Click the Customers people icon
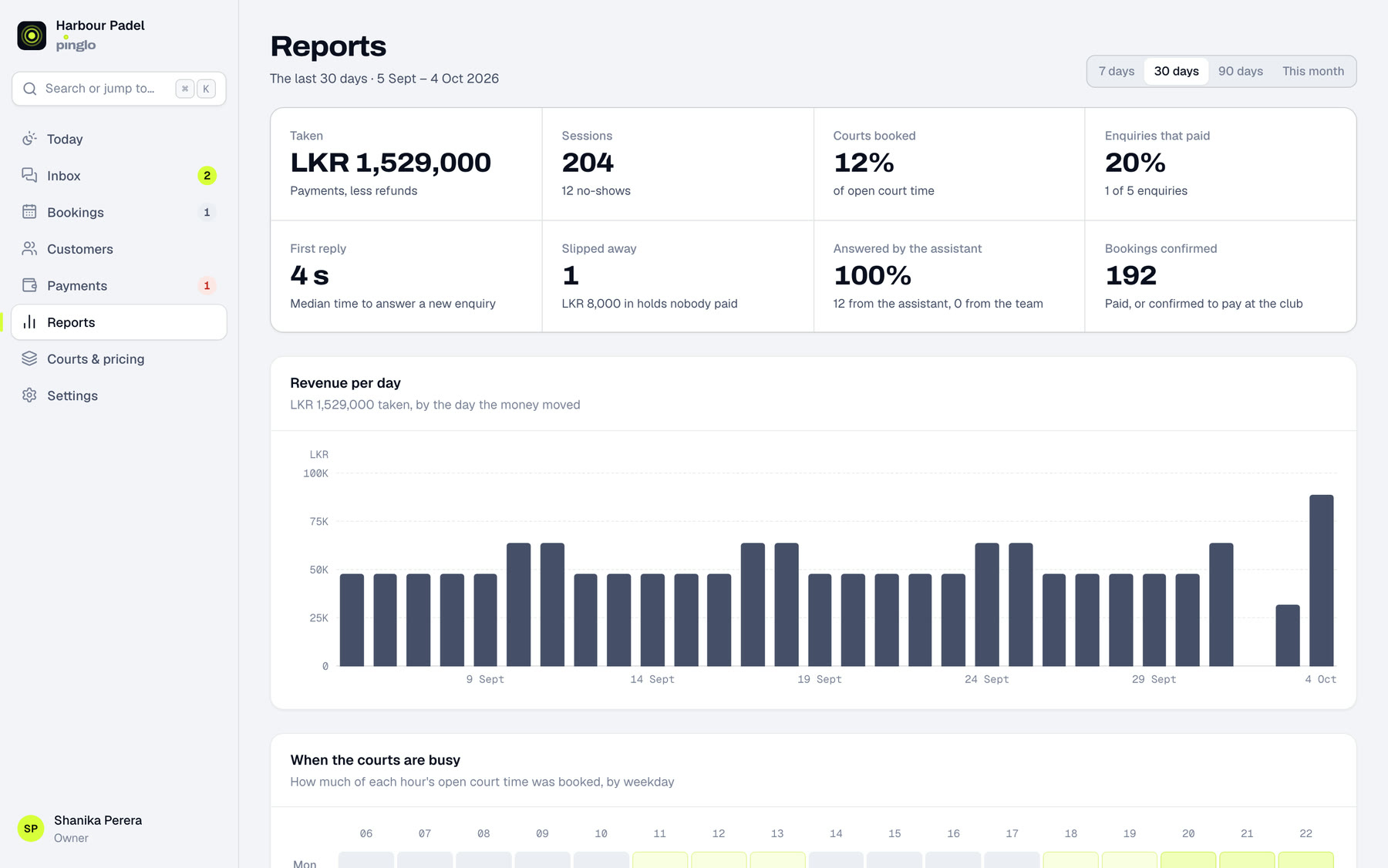 [x=29, y=248]
